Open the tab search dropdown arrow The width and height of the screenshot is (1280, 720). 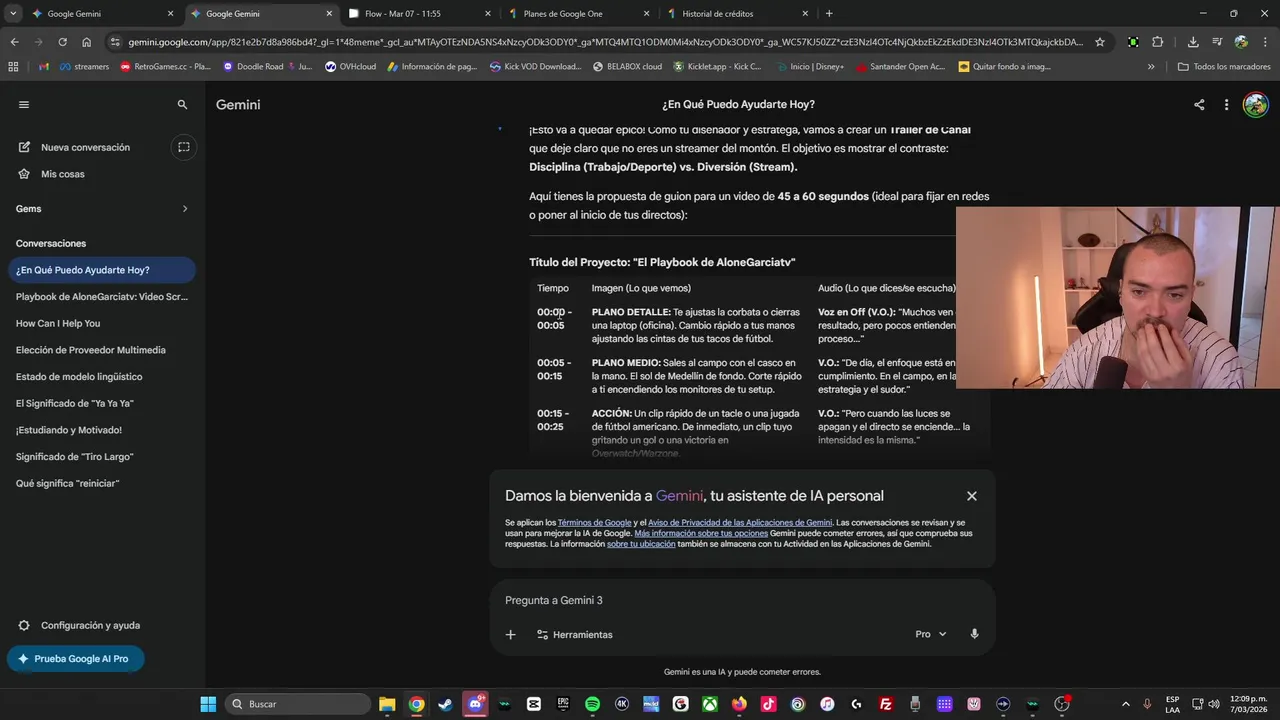click(13, 14)
